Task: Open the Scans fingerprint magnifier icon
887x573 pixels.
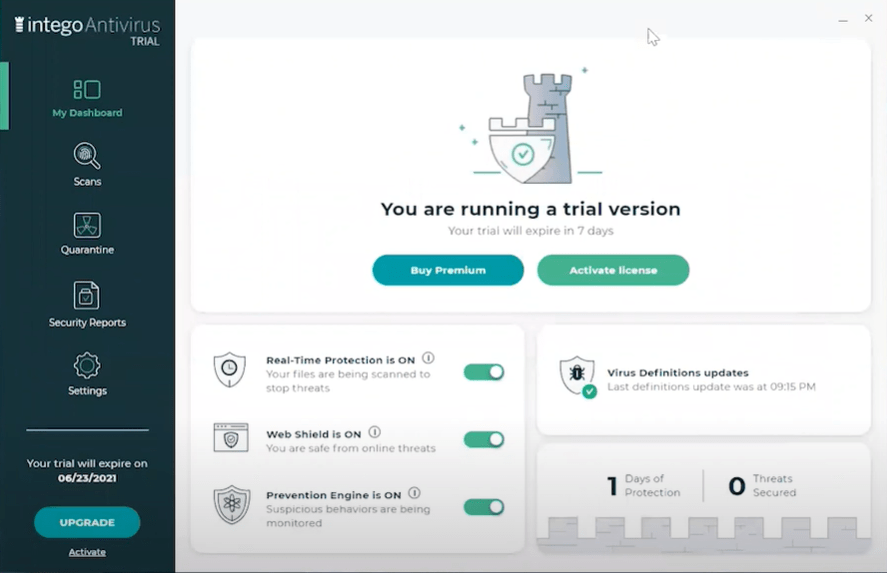Action: 87,156
